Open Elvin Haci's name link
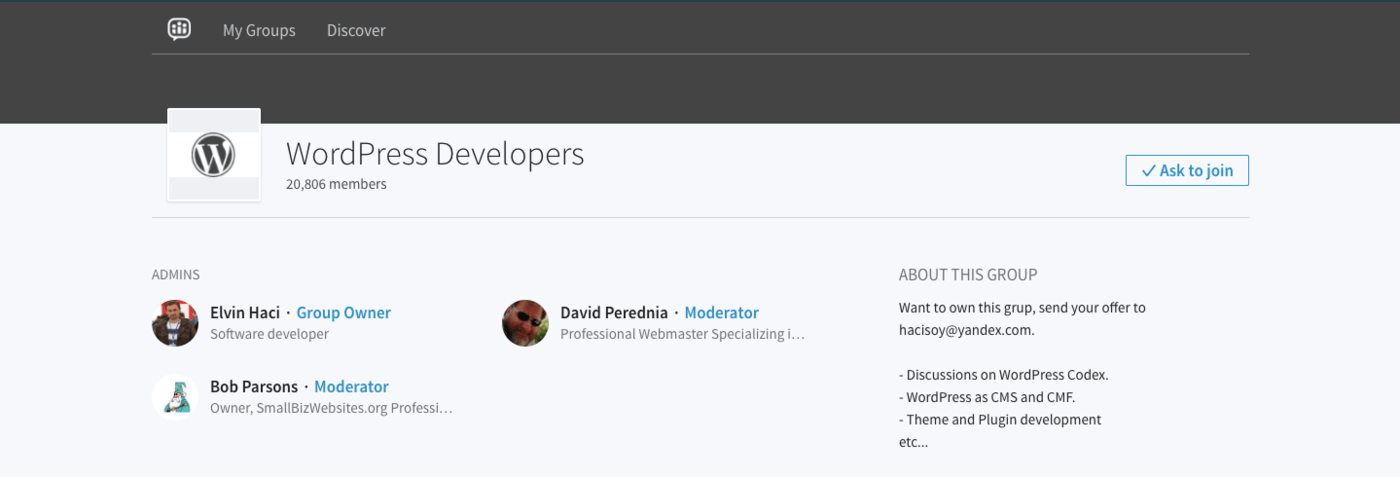 245,312
